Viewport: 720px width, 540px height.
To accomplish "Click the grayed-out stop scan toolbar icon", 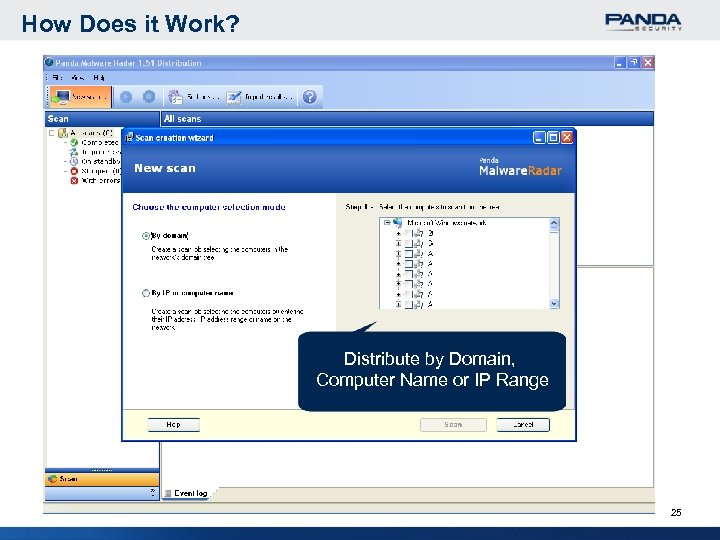I will (149, 97).
